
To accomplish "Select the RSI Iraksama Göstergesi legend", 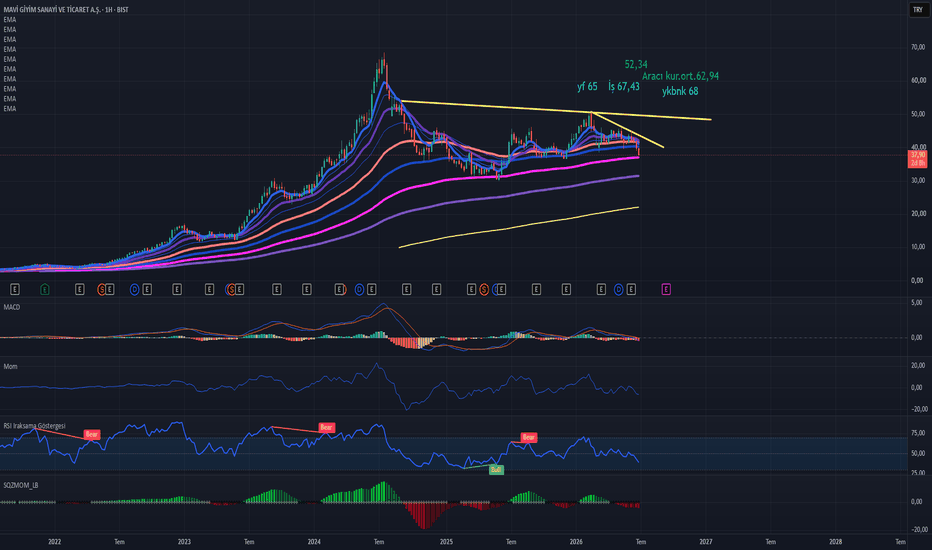I will 34,426.
